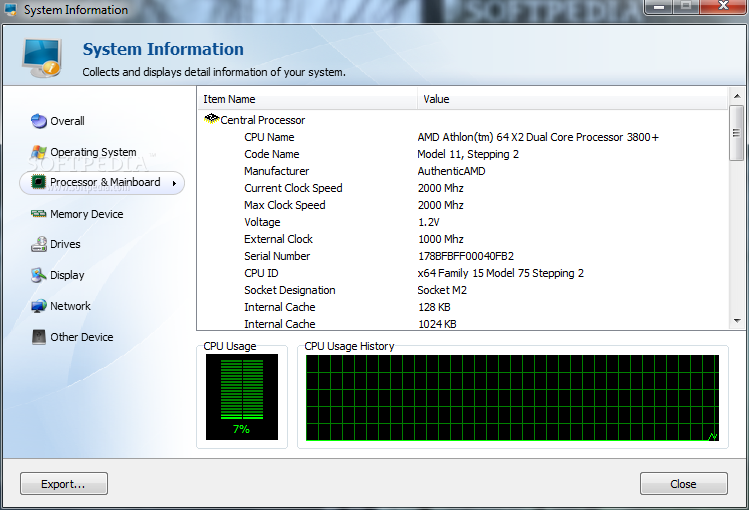Click the Drives disk icon

39,244
